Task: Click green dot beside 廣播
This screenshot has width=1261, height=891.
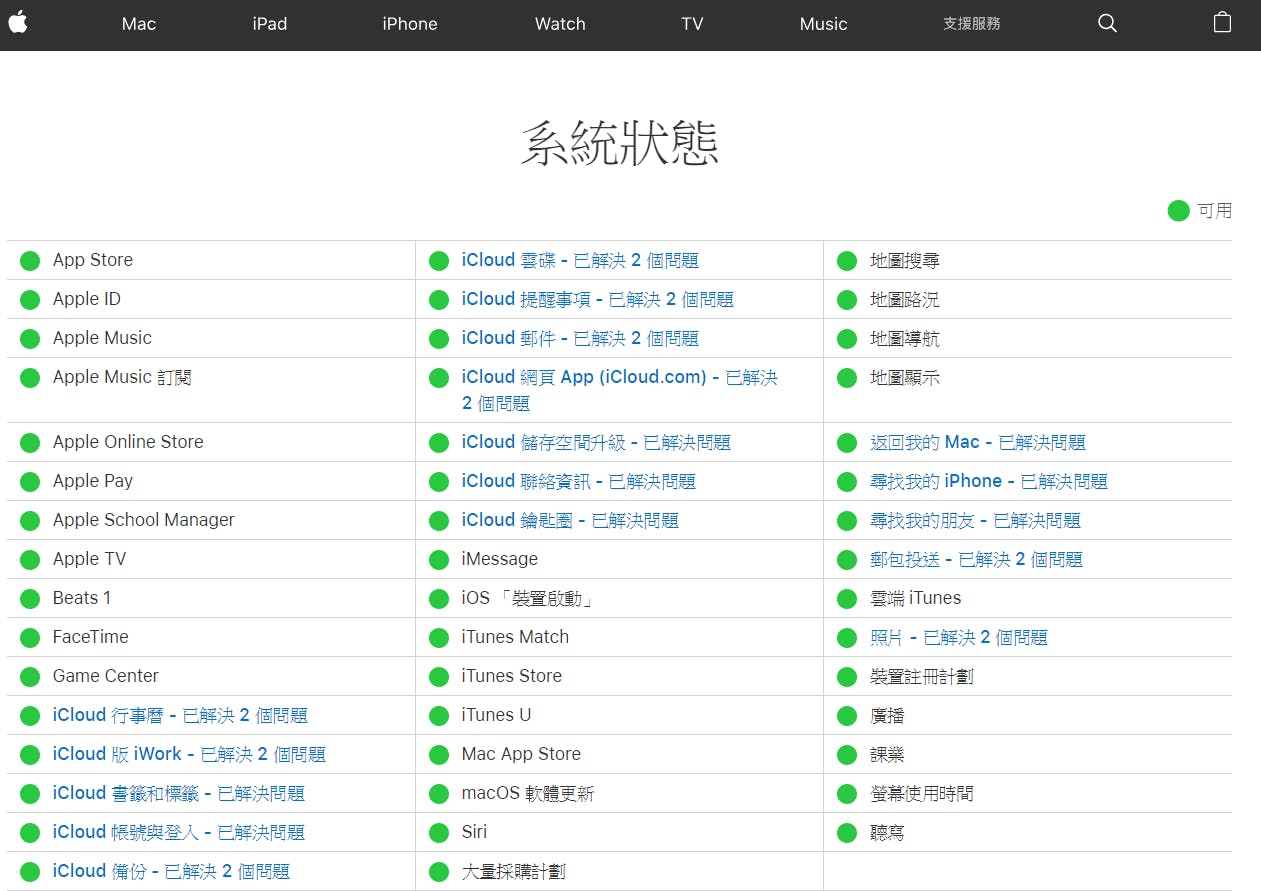Action: coord(847,716)
